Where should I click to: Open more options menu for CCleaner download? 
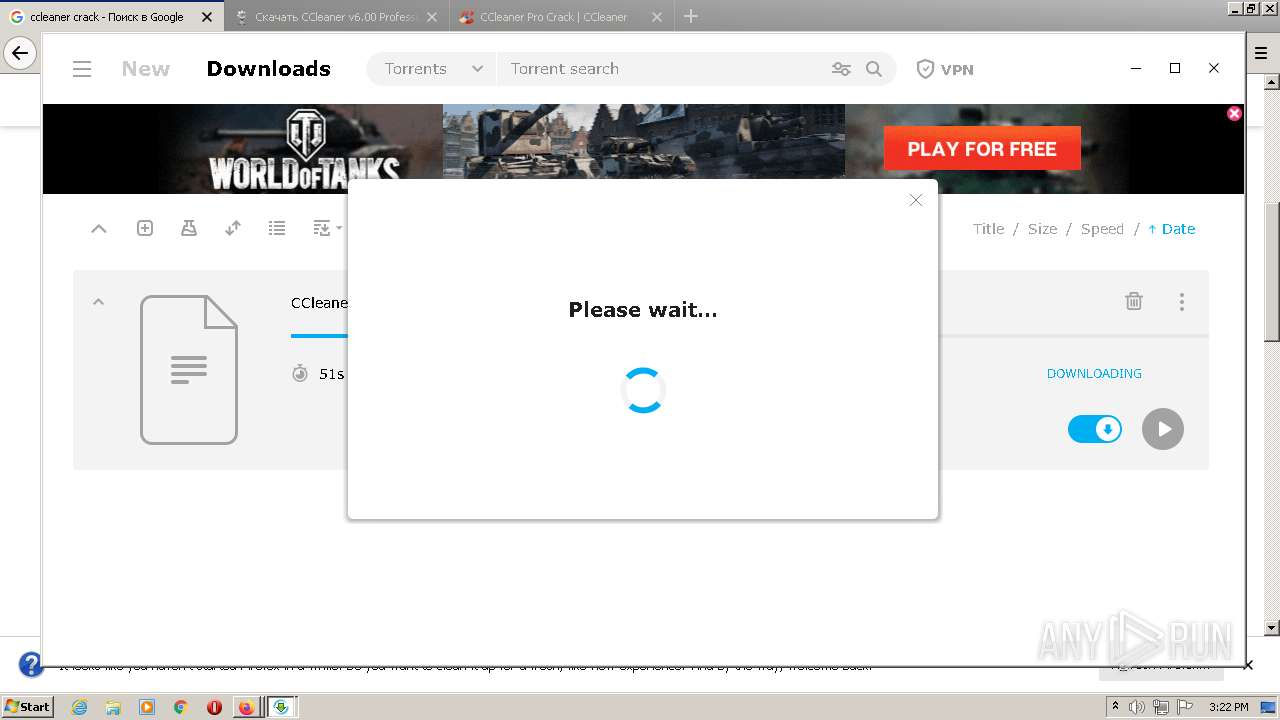tap(1182, 301)
